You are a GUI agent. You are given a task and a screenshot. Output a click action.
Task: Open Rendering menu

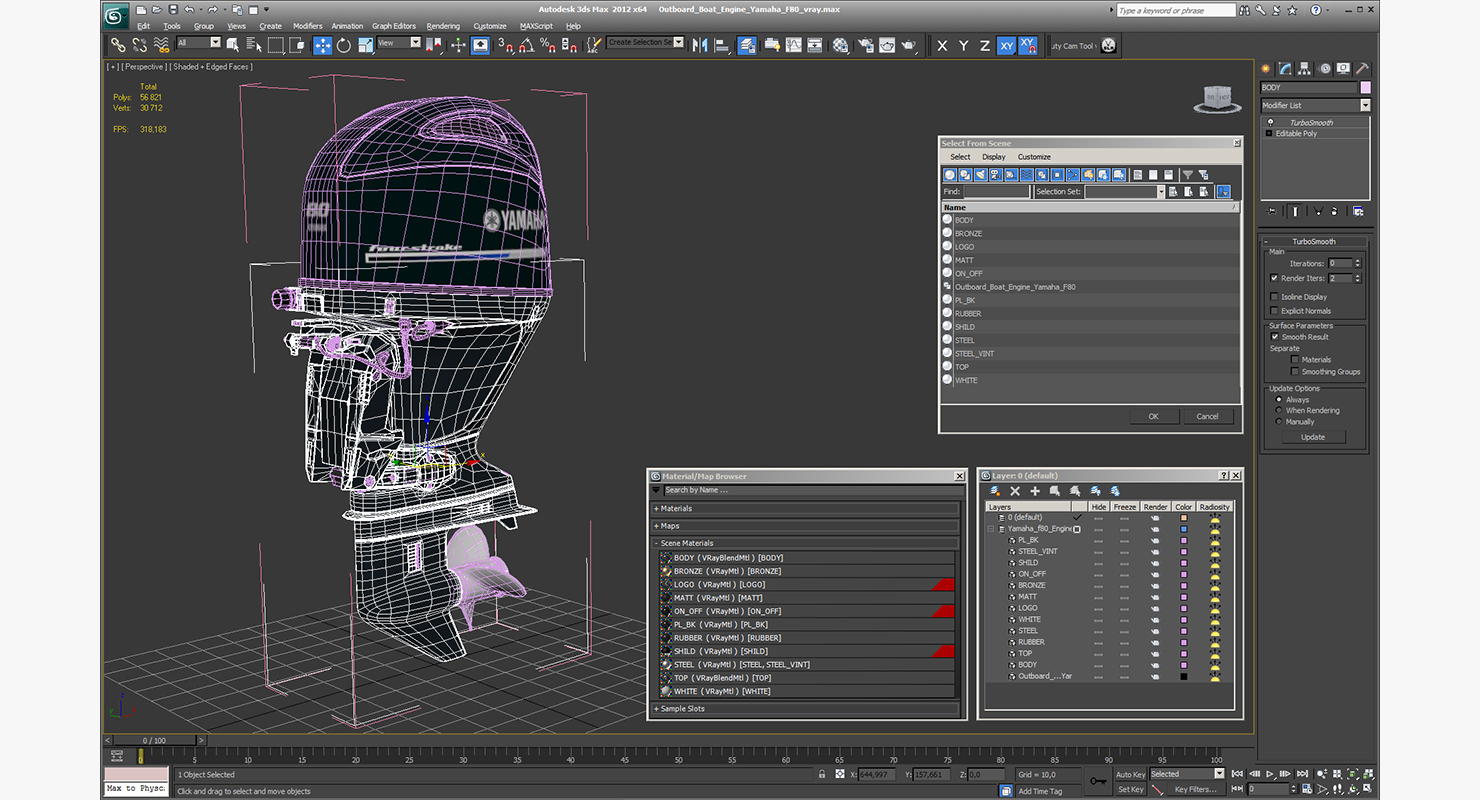[x=443, y=26]
